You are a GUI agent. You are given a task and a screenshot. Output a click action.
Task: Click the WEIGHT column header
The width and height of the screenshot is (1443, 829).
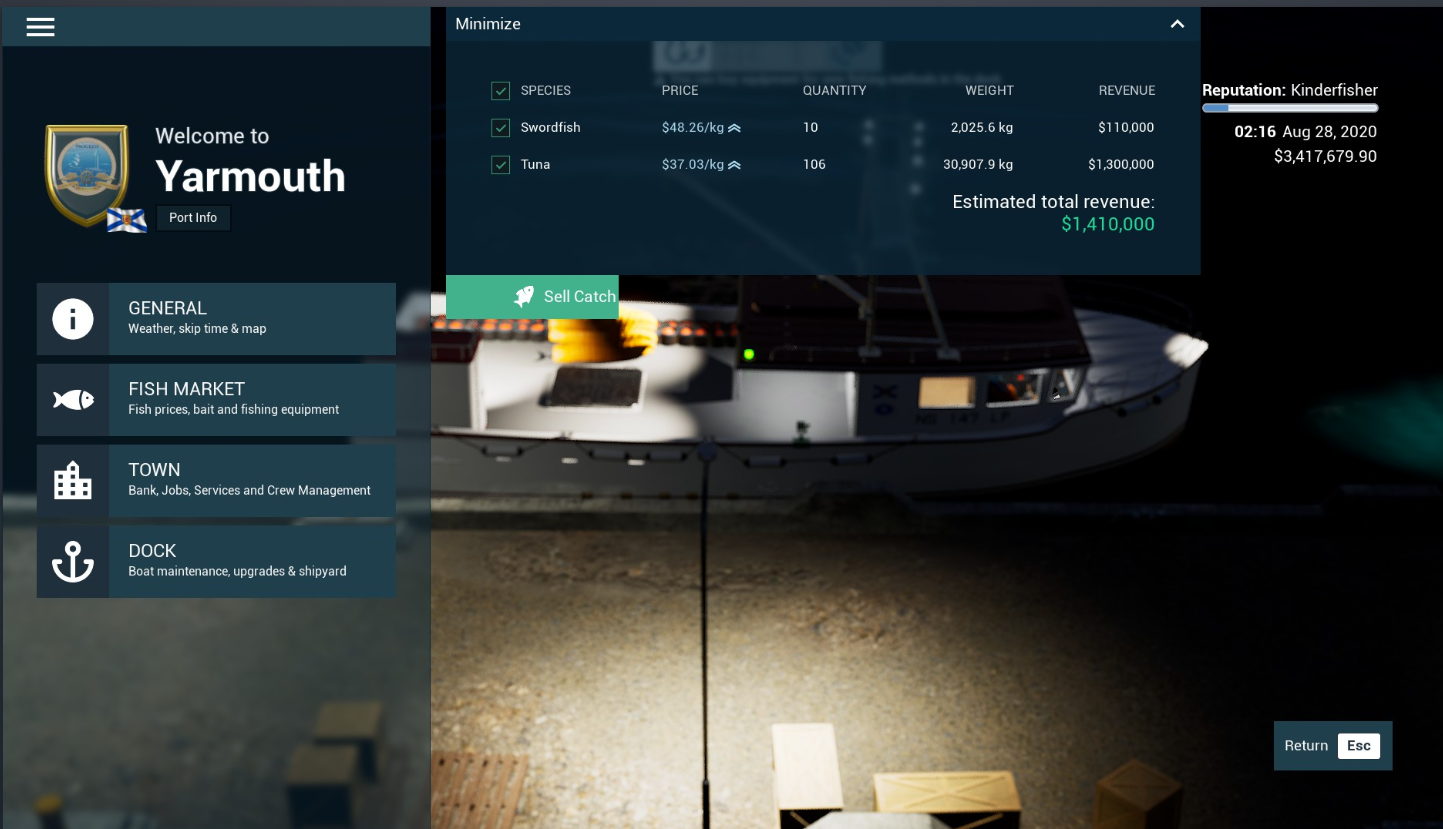[989, 91]
